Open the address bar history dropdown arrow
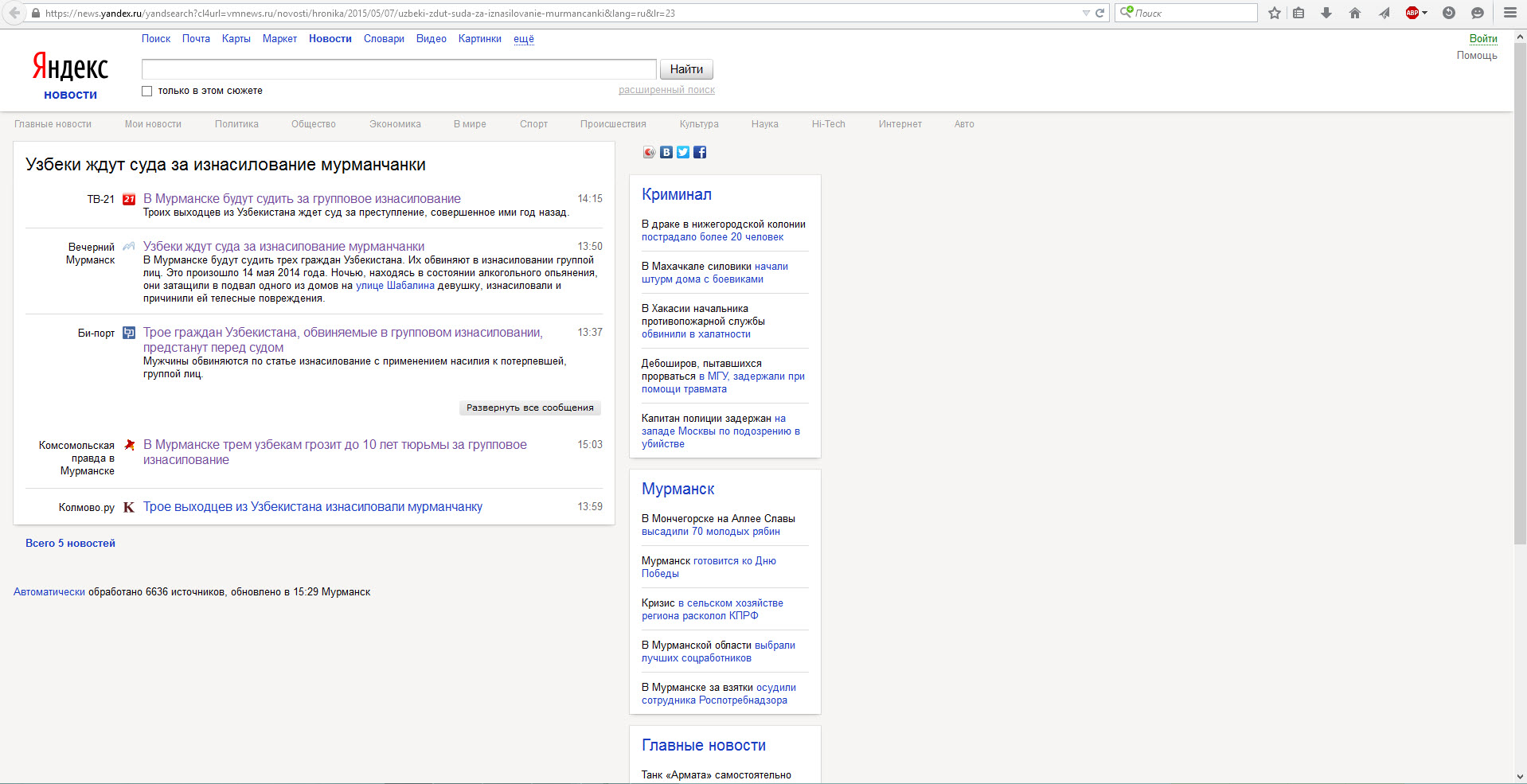The height and width of the screenshot is (784, 1527). 1086,13
